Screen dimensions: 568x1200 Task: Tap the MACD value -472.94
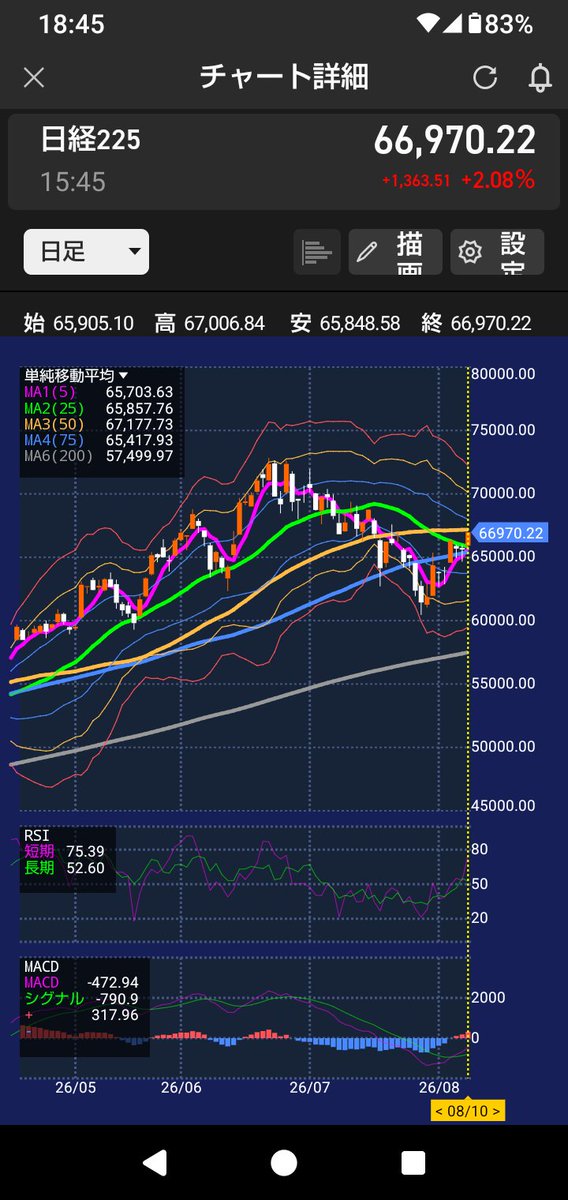(x=112, y=983)
